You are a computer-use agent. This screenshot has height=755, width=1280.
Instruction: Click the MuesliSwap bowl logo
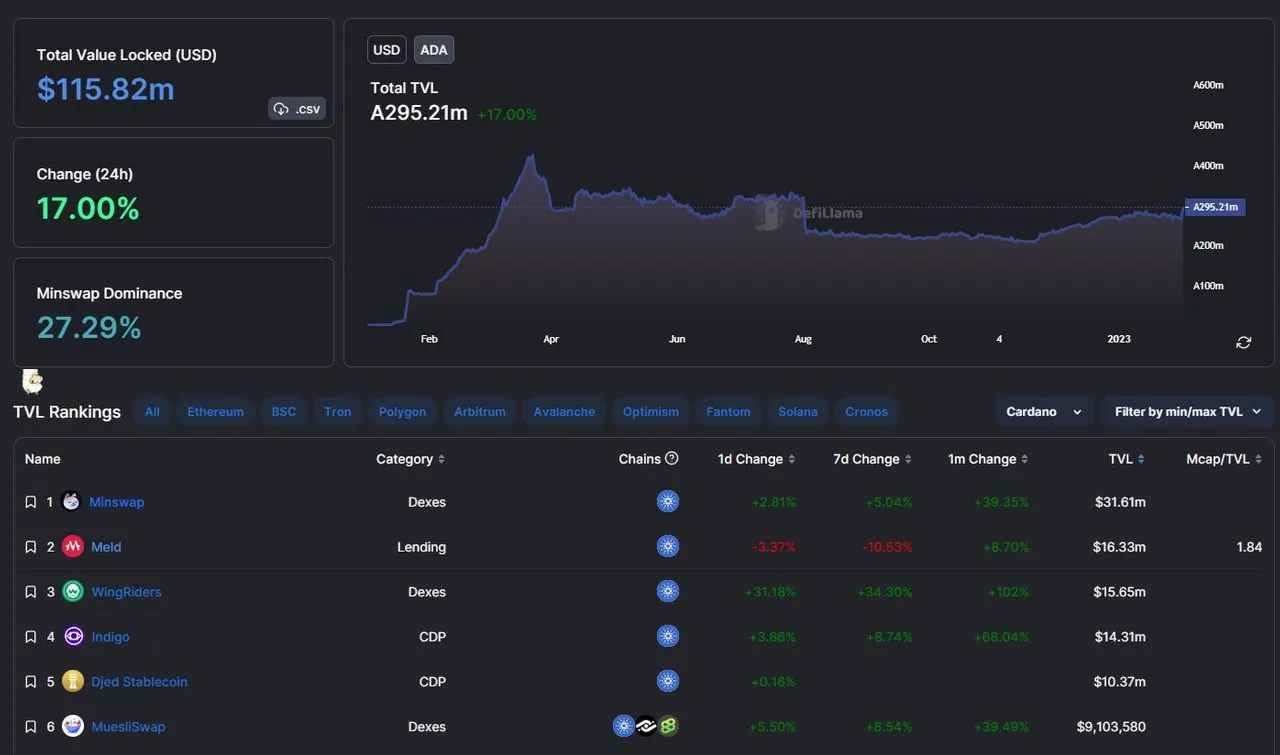[72, 727]
